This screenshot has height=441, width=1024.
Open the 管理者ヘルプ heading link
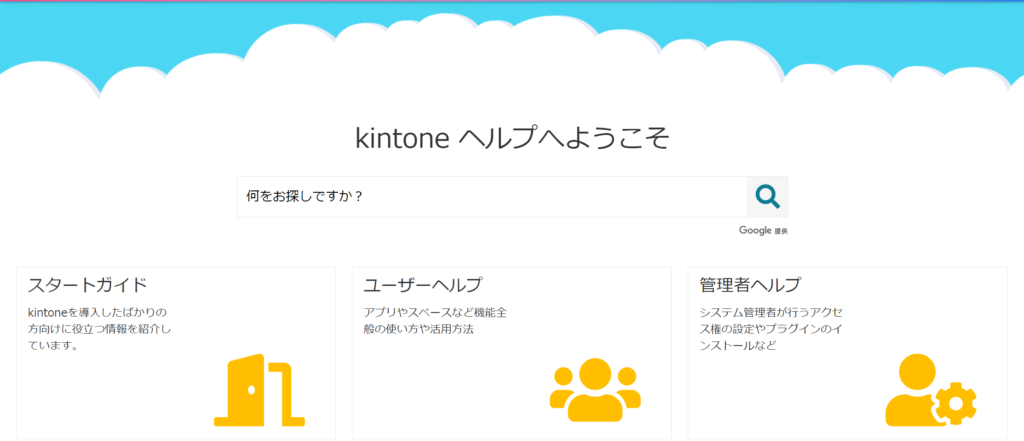(750, 286)
